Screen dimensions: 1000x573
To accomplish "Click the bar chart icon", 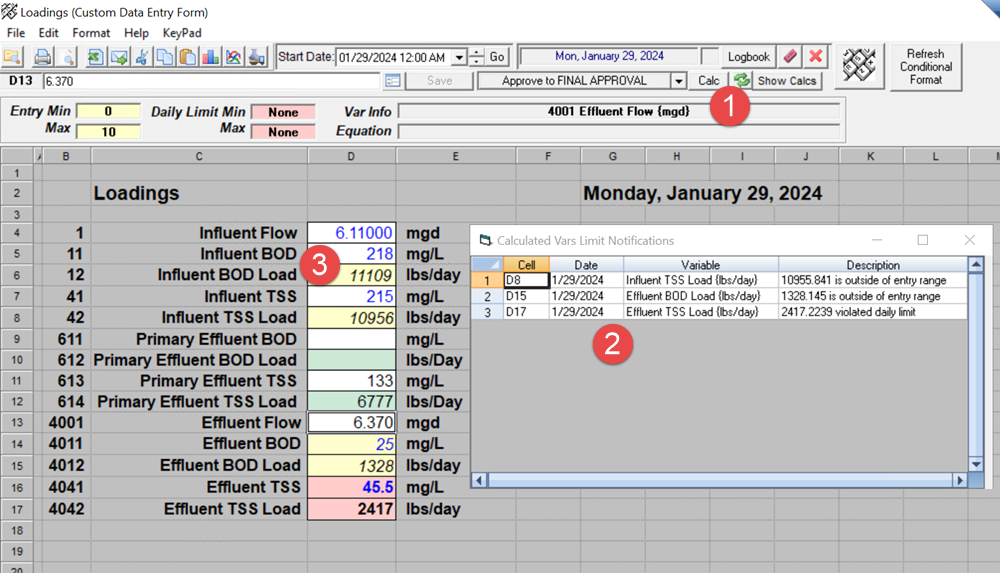I will (211, 57).
